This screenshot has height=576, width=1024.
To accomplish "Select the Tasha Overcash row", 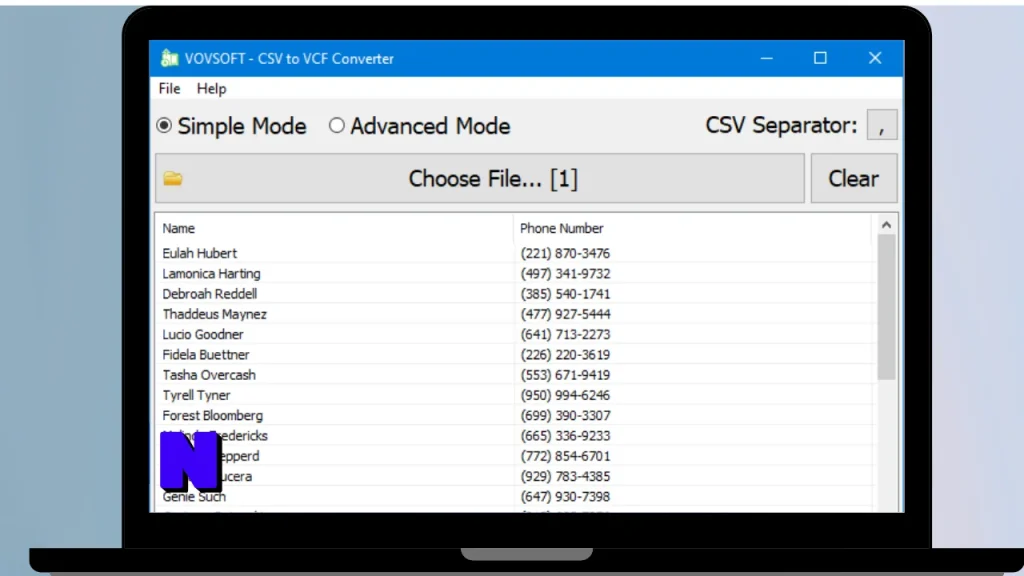I will pos(516,374).
